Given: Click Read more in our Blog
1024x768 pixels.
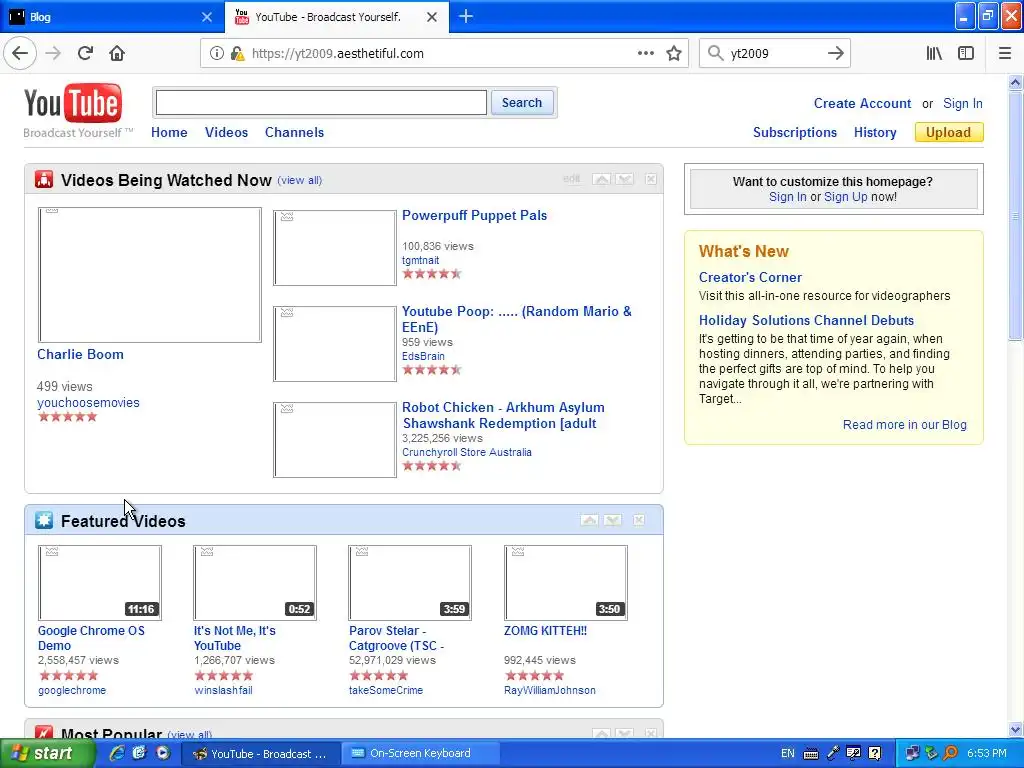Looking at the screenshot, I should pos(904,425).
